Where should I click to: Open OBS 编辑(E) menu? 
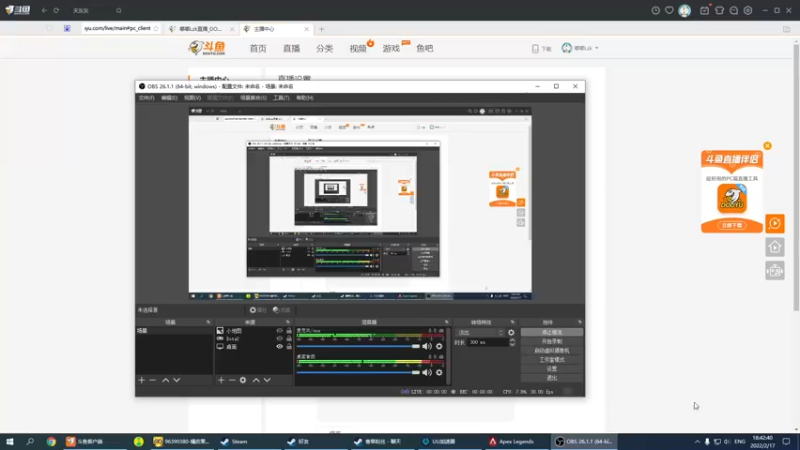169,98
